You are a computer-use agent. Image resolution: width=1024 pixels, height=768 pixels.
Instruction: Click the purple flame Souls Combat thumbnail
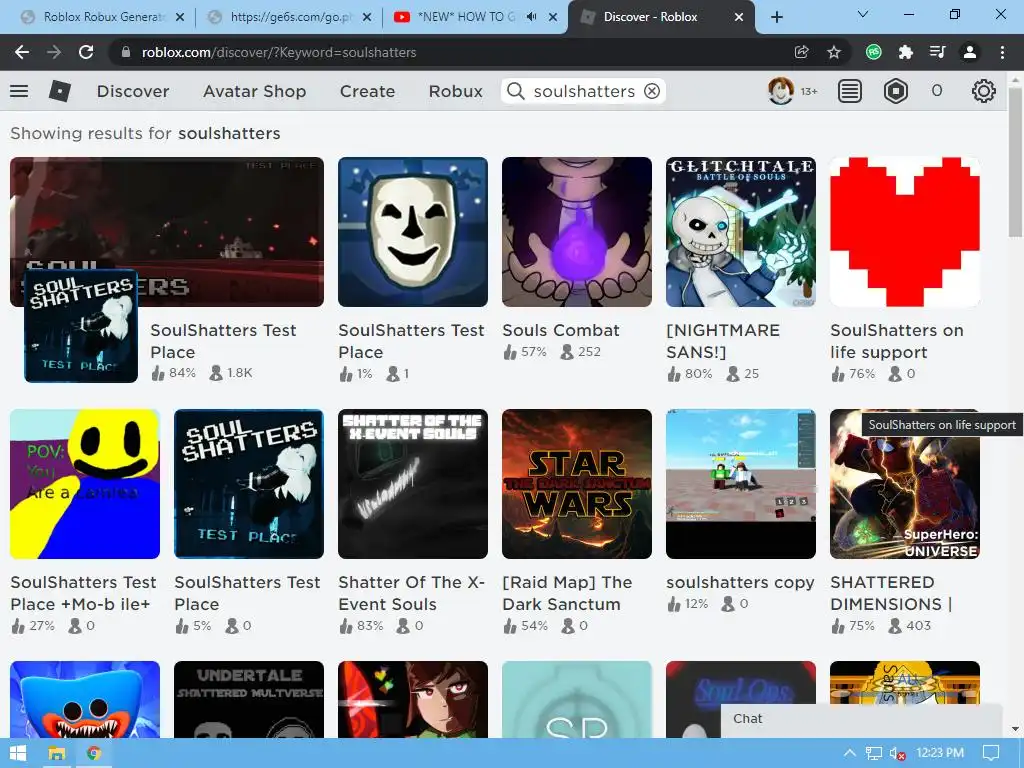pyautogui.click(x=577, y=232)
